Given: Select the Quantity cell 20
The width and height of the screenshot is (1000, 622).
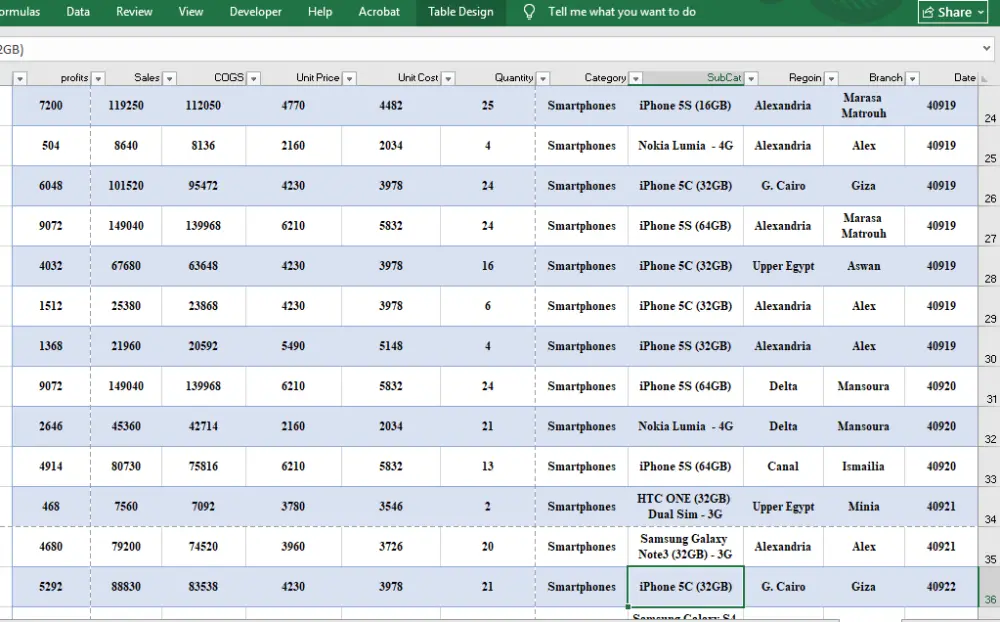Looking at the screenshot, I should [488, 547].
